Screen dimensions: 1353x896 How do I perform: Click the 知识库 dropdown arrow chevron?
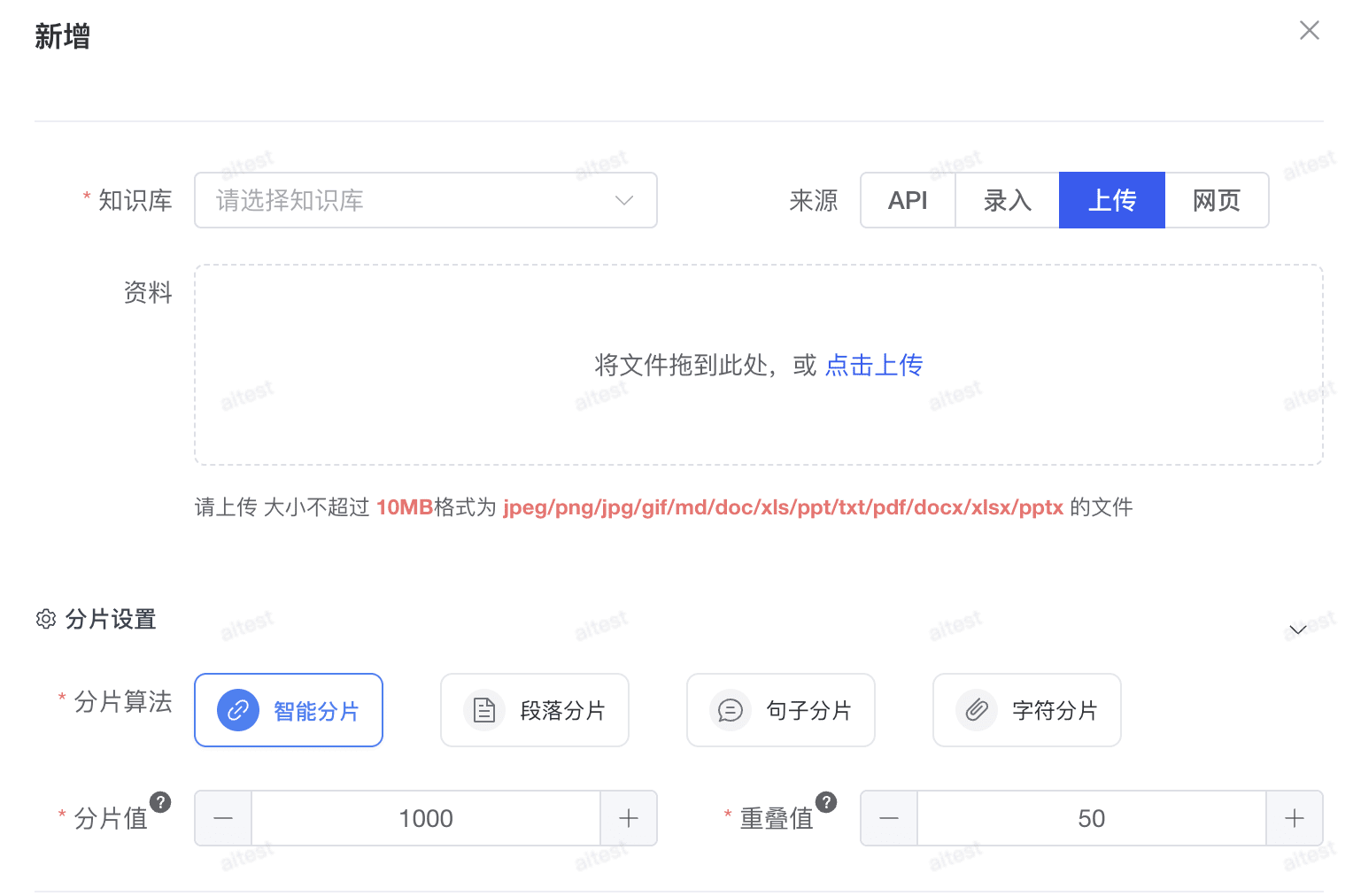point(624,200)
